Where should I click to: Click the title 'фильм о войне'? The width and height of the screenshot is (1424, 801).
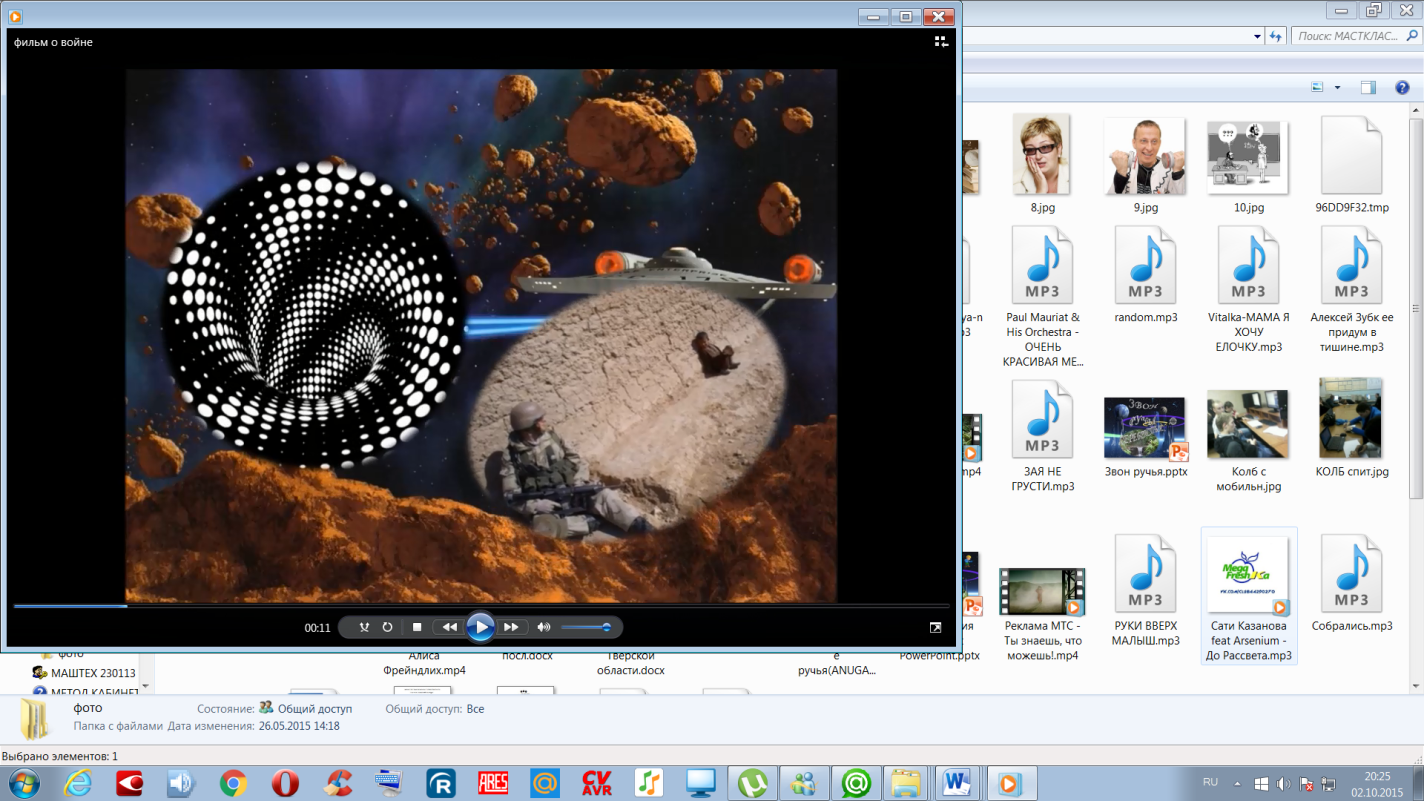point(53,42)
